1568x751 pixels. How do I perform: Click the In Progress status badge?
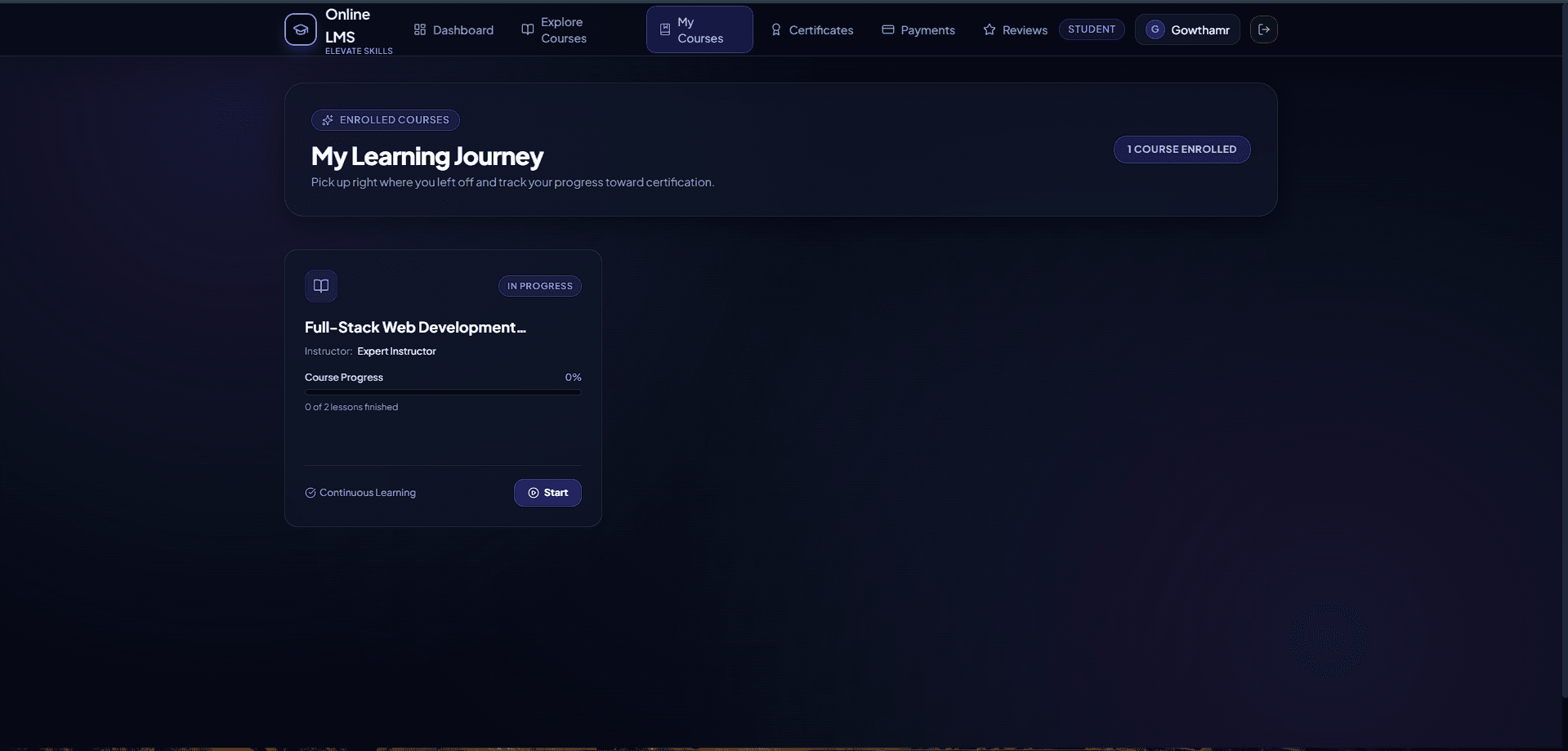pyautogui.click(x=540, y=286)
